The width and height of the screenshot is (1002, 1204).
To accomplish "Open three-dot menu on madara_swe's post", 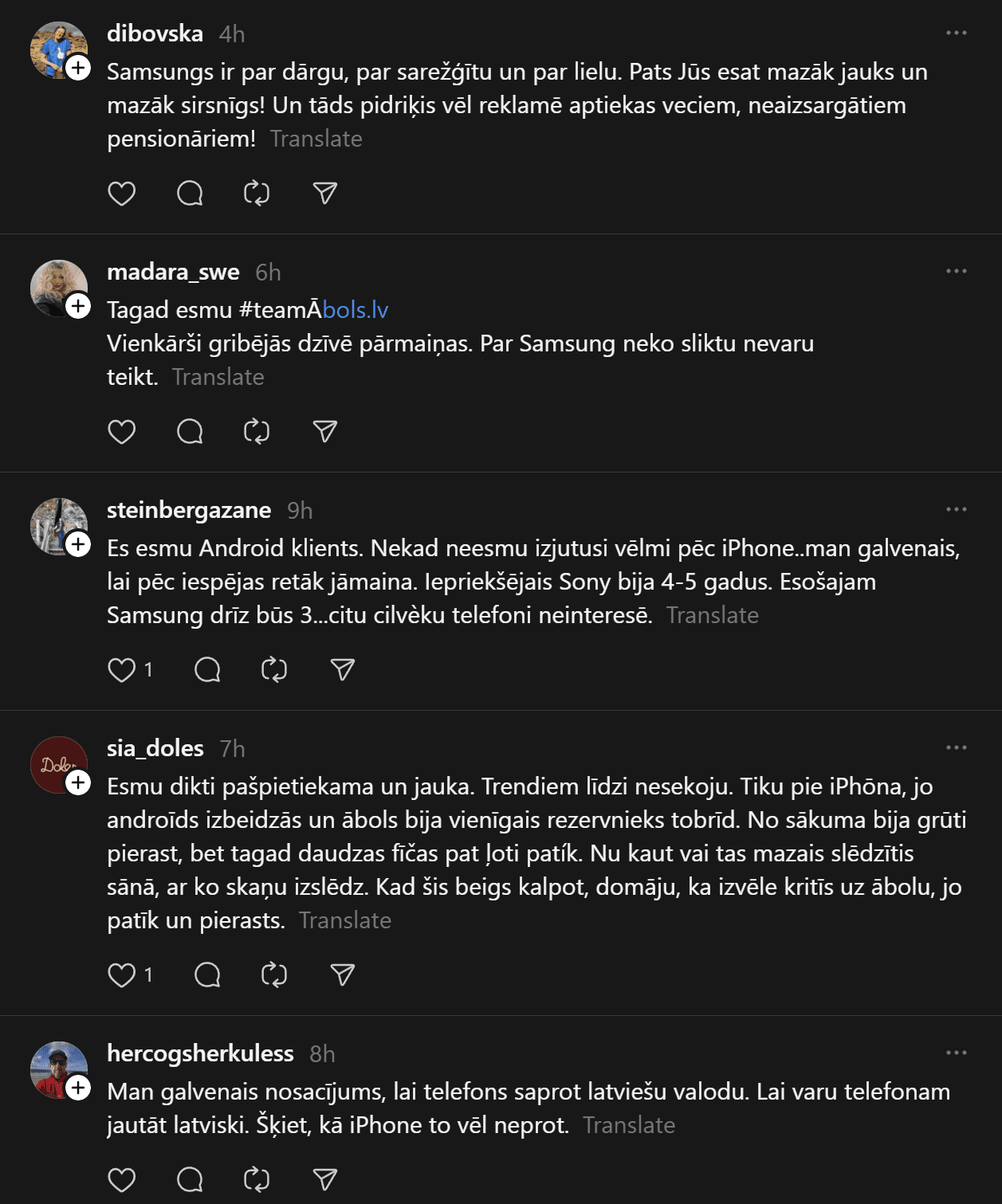I will tap(956, 272).
